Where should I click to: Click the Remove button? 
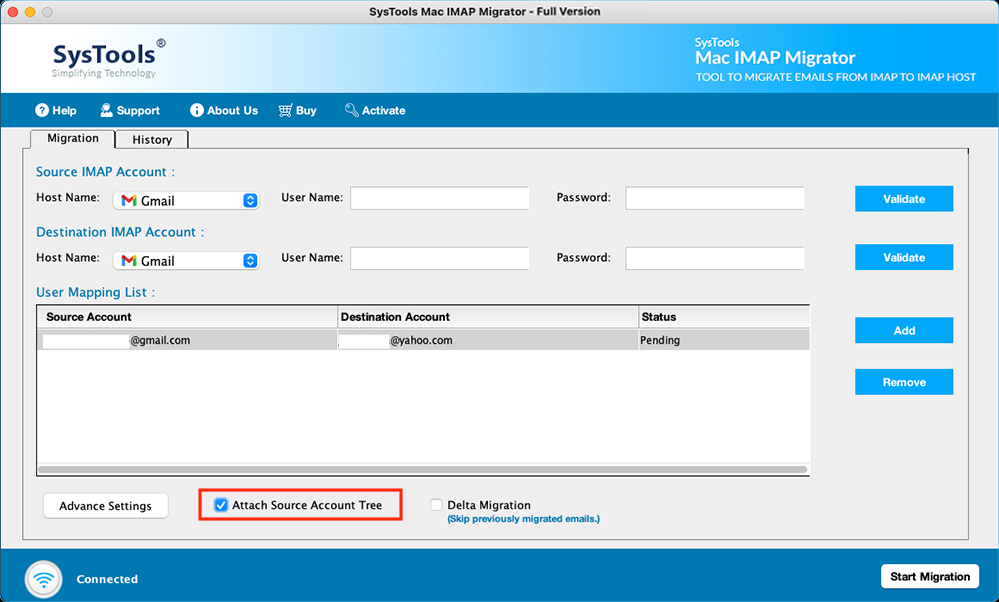pos(904,382)
